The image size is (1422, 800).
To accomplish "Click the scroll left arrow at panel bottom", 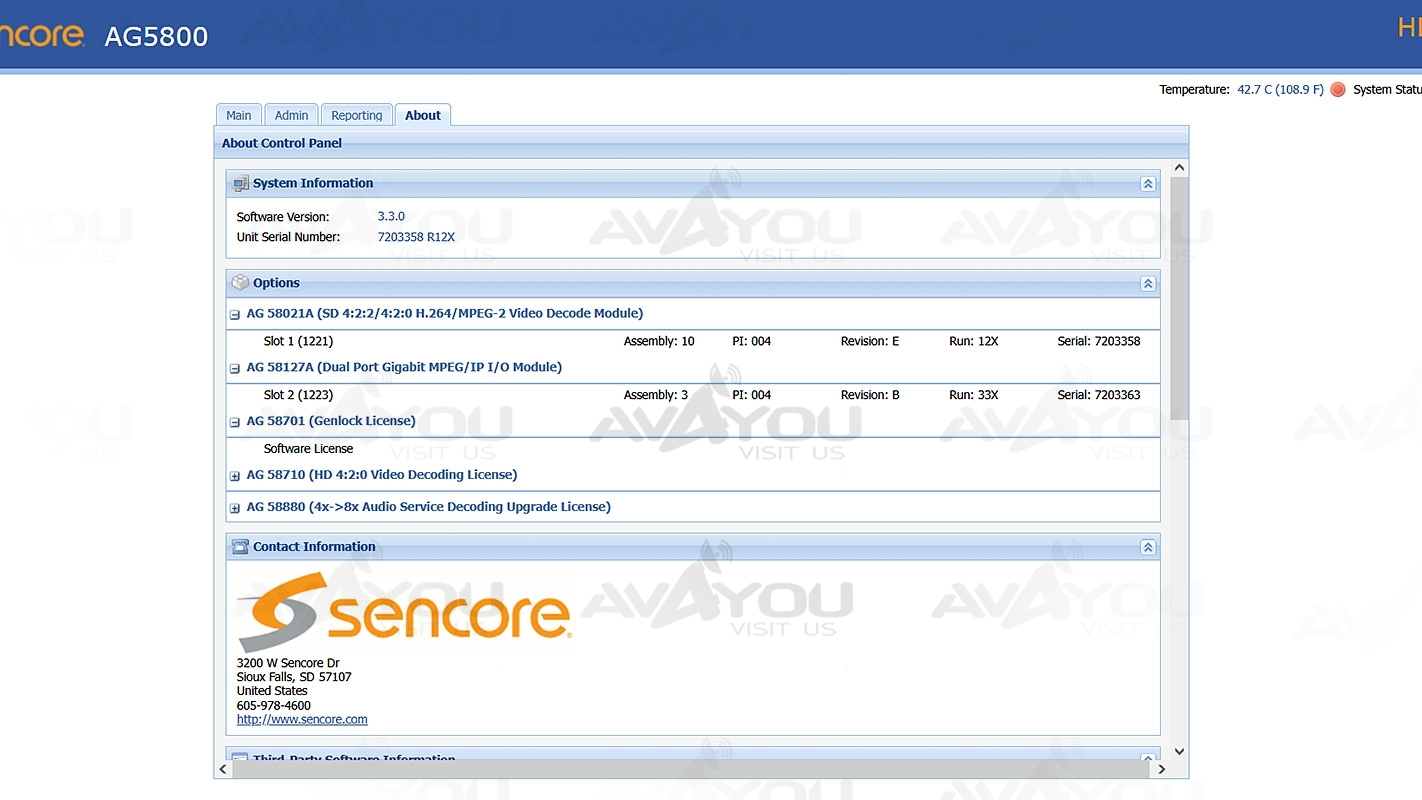I will 223,769.
